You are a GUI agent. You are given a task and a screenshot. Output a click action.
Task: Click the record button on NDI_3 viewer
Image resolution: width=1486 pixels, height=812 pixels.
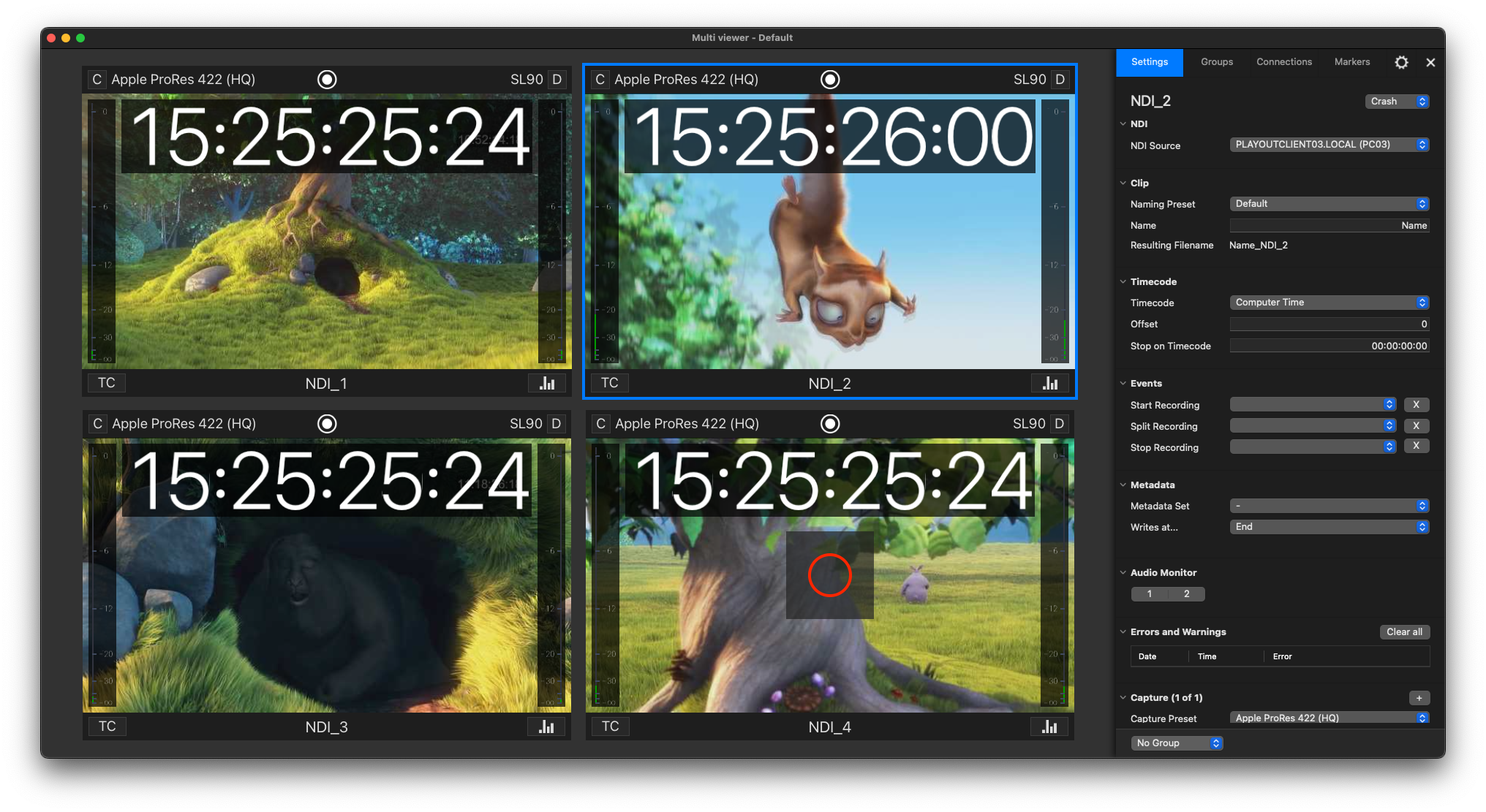[x=327, y=424]
